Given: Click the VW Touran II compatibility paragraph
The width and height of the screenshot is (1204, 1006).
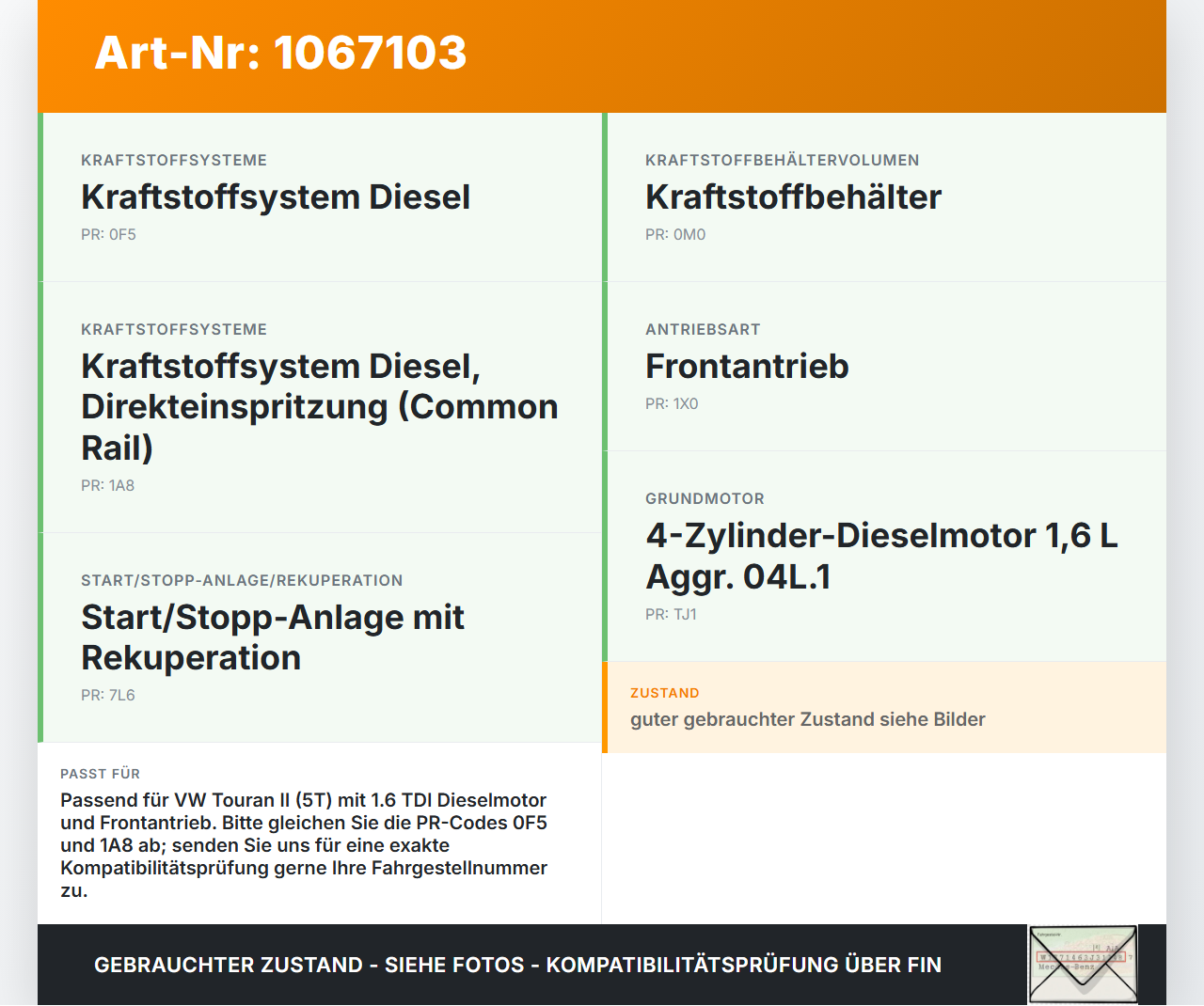Looking at the screenshot, I should point(304,845).
